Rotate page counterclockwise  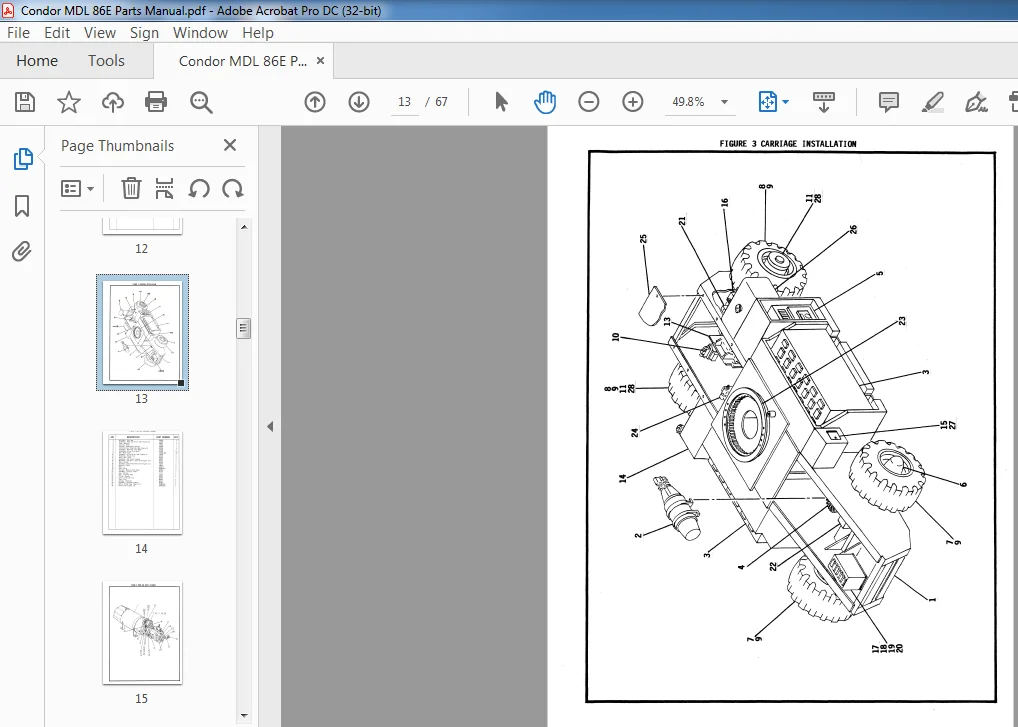coord(199,189)
